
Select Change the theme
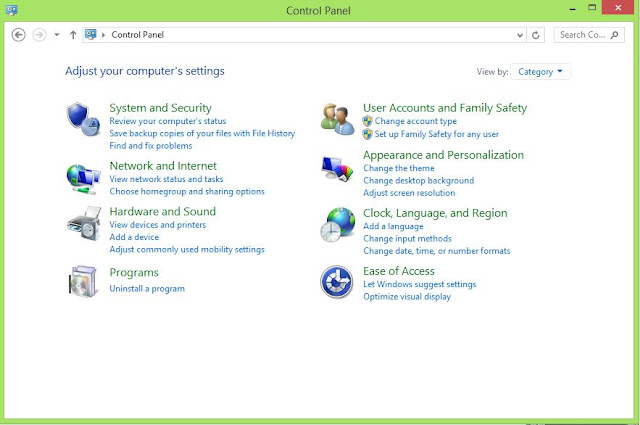coord(399,168)
